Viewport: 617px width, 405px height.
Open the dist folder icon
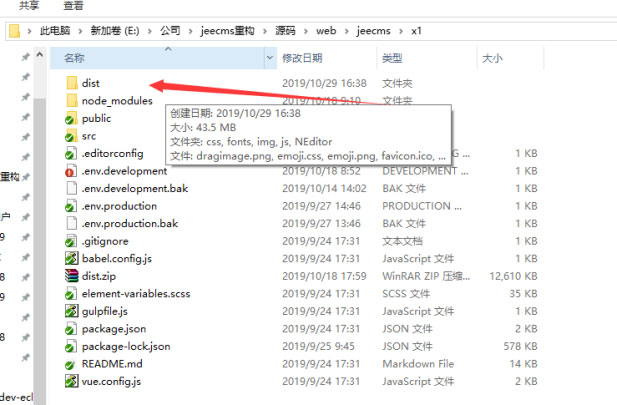[70, 83]
